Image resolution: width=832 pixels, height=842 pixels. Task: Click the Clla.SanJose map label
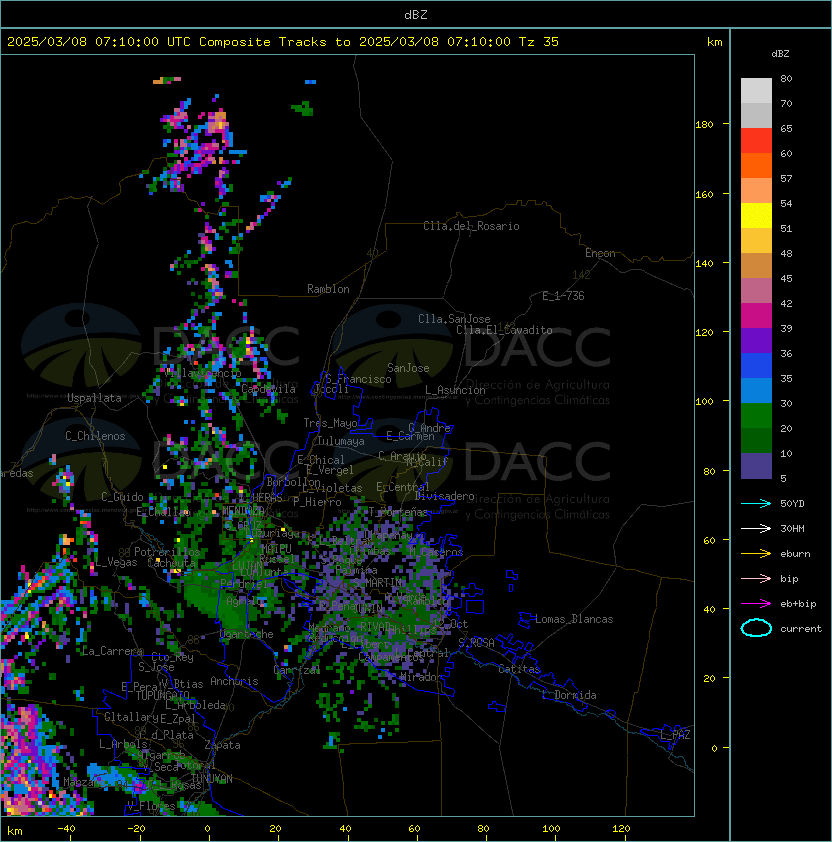pos(454,319)
